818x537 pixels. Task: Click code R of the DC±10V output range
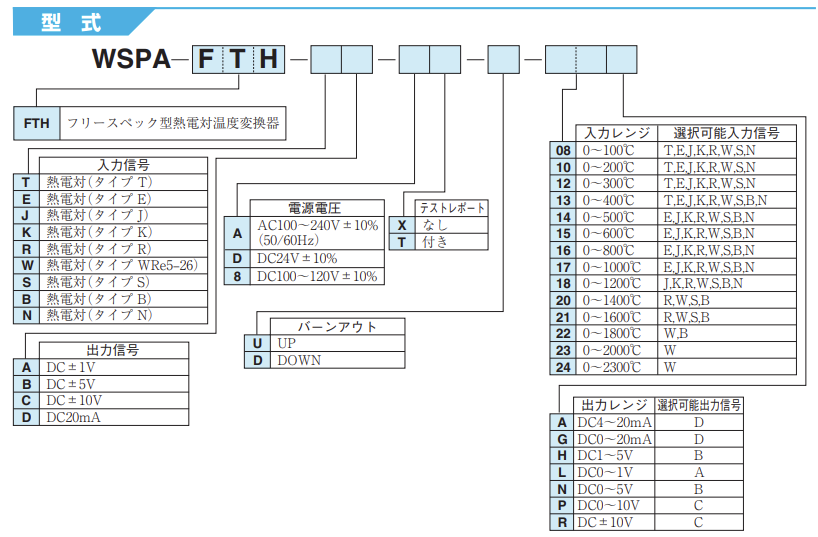point(562,522)
